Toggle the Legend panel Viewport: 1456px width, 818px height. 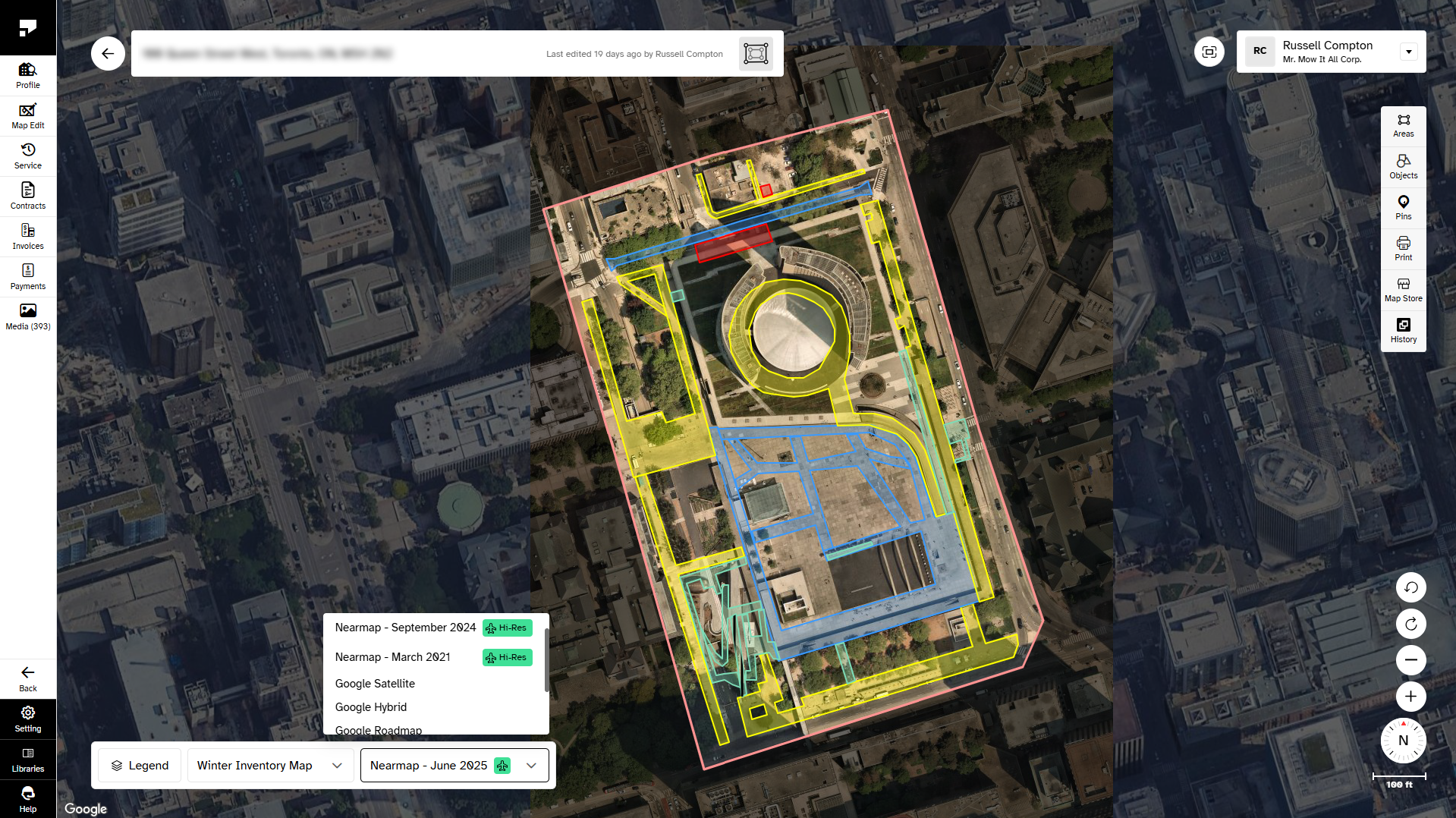140,765
